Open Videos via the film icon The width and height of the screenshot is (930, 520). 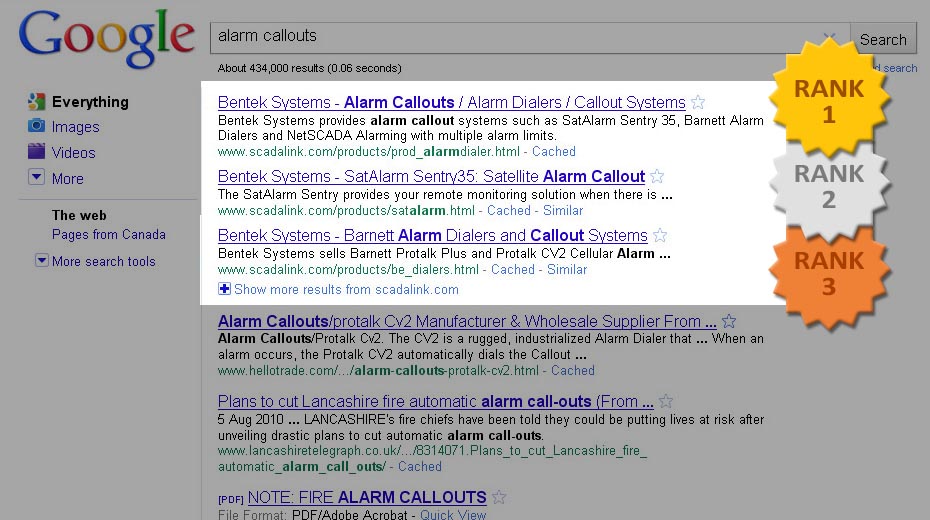(37, 152)
